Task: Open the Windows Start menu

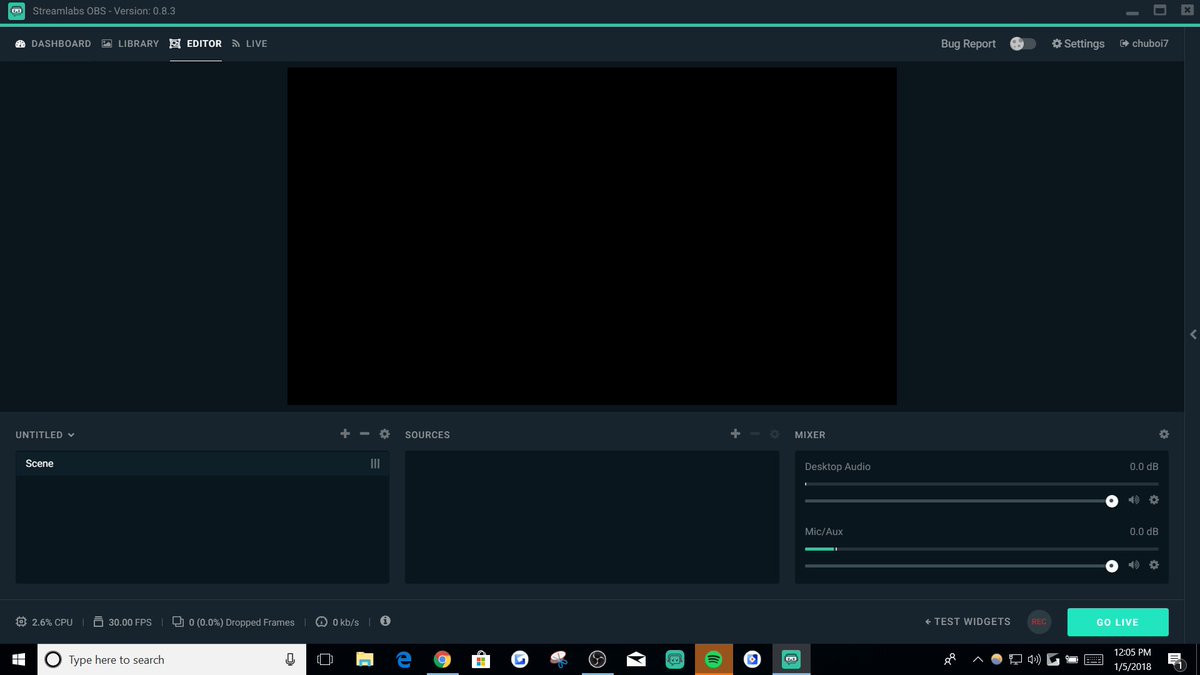Action: coord(18,659)
